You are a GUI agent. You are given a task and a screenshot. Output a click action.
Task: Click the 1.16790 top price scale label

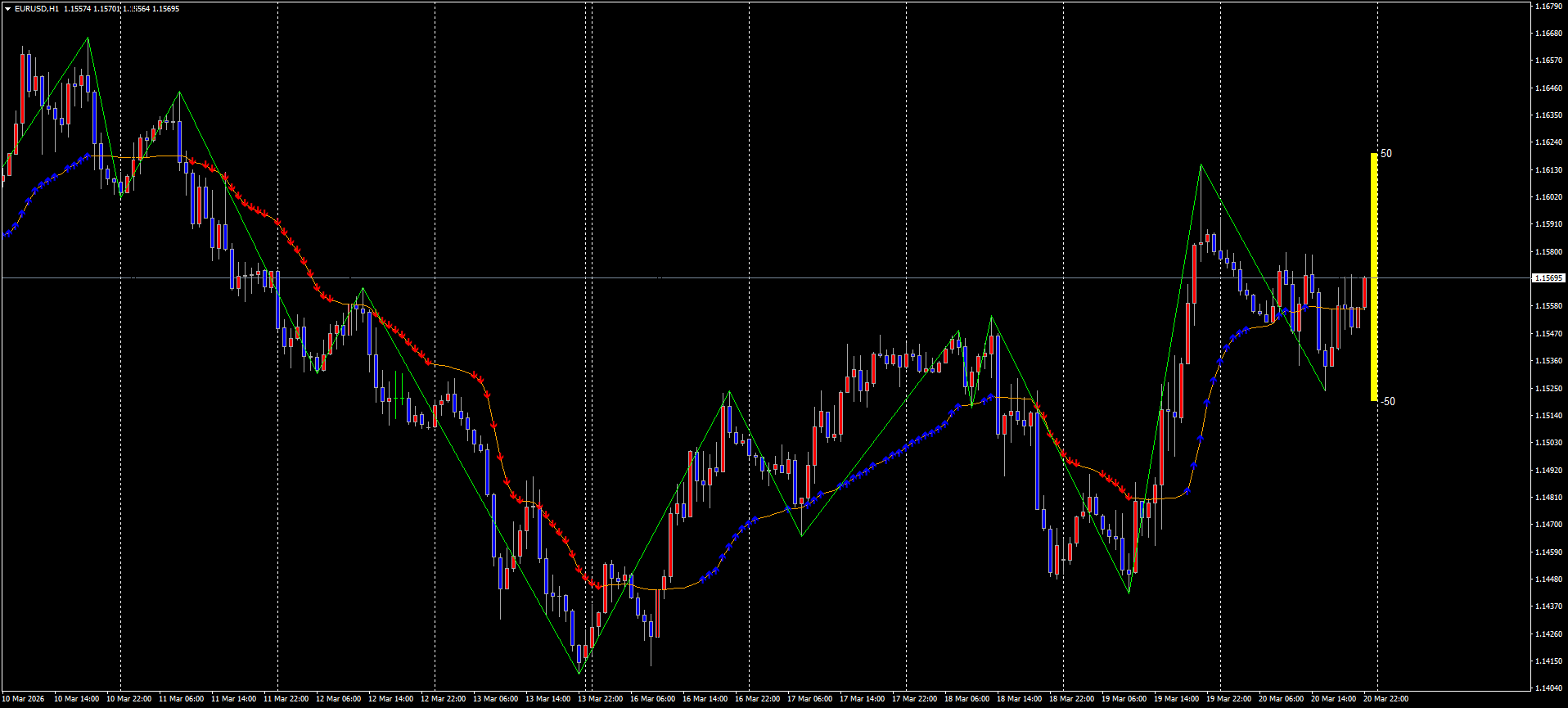[1548, 6]
